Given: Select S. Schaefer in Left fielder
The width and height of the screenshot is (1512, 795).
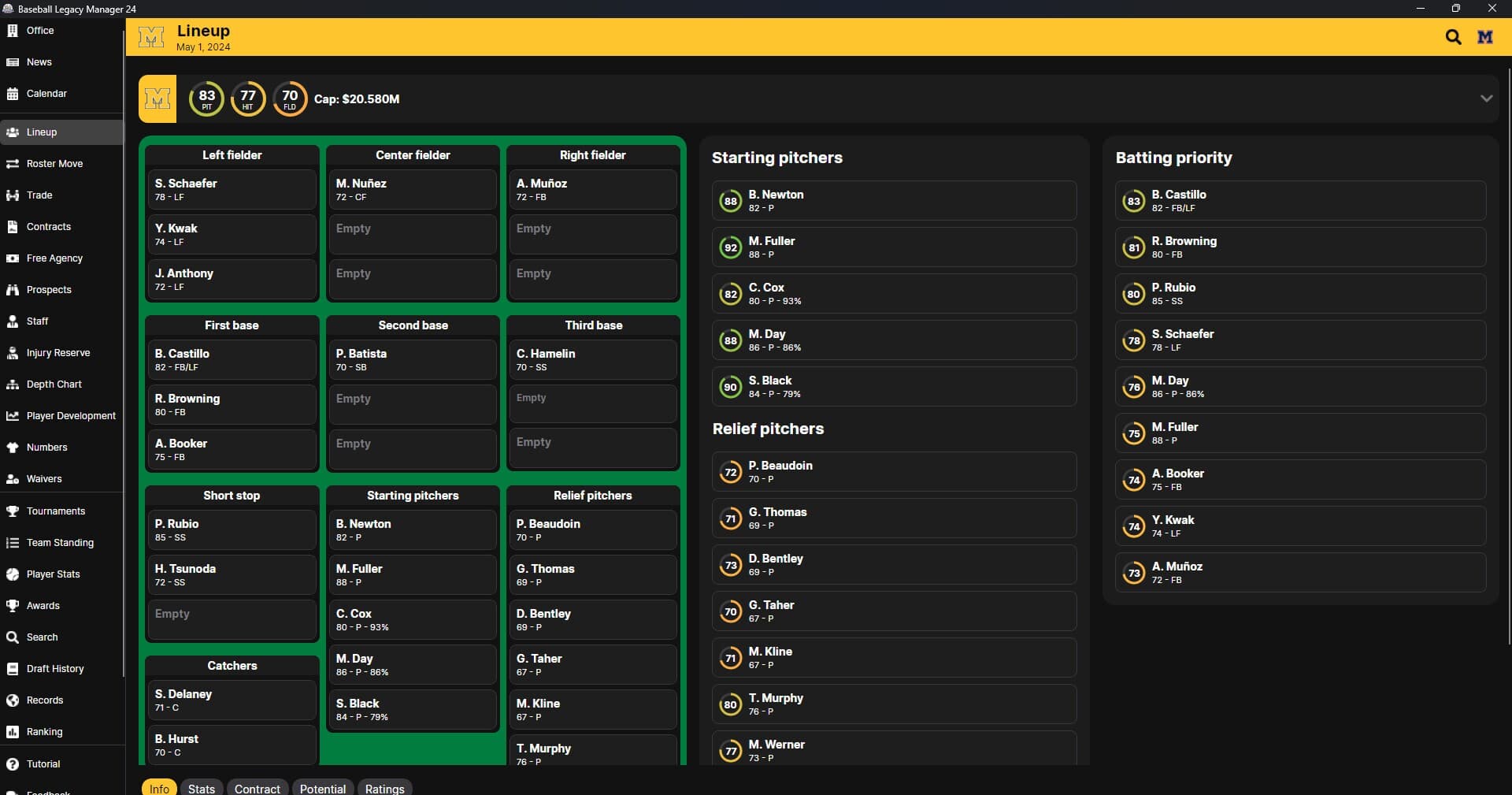Looking at the screenshot, I should pyautogui.click(x=232, y=189).
